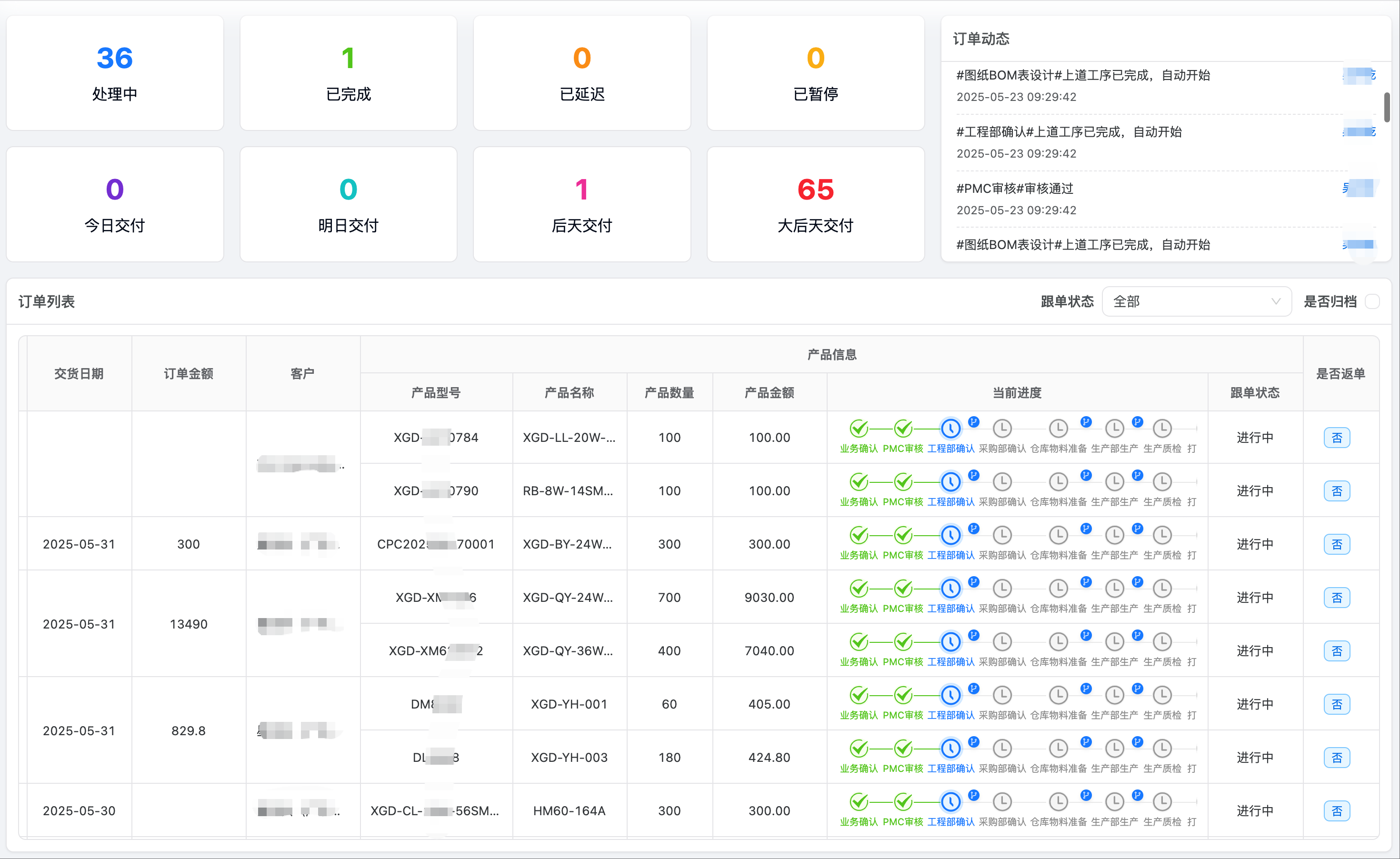
Task: Click 业务确认 checkmark icon in XGD-QY-24W row
Action: pos(859,589)
